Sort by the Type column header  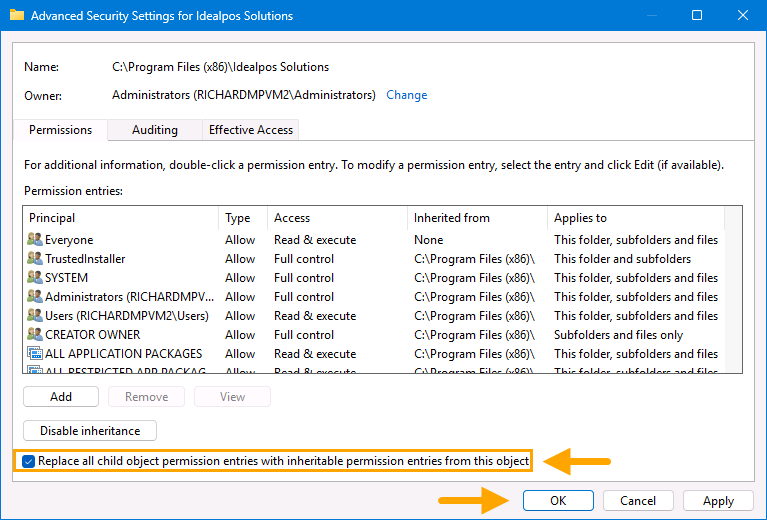click(x=243, y=218)
